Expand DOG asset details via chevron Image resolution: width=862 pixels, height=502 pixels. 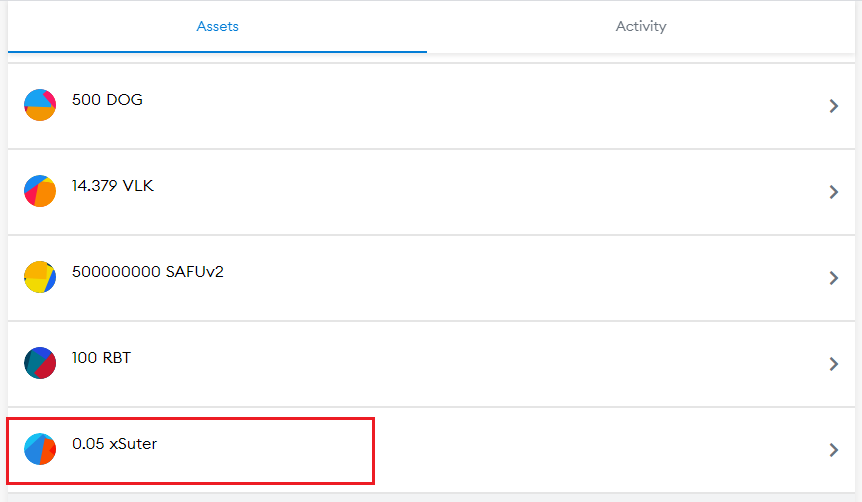click(833, 106)
